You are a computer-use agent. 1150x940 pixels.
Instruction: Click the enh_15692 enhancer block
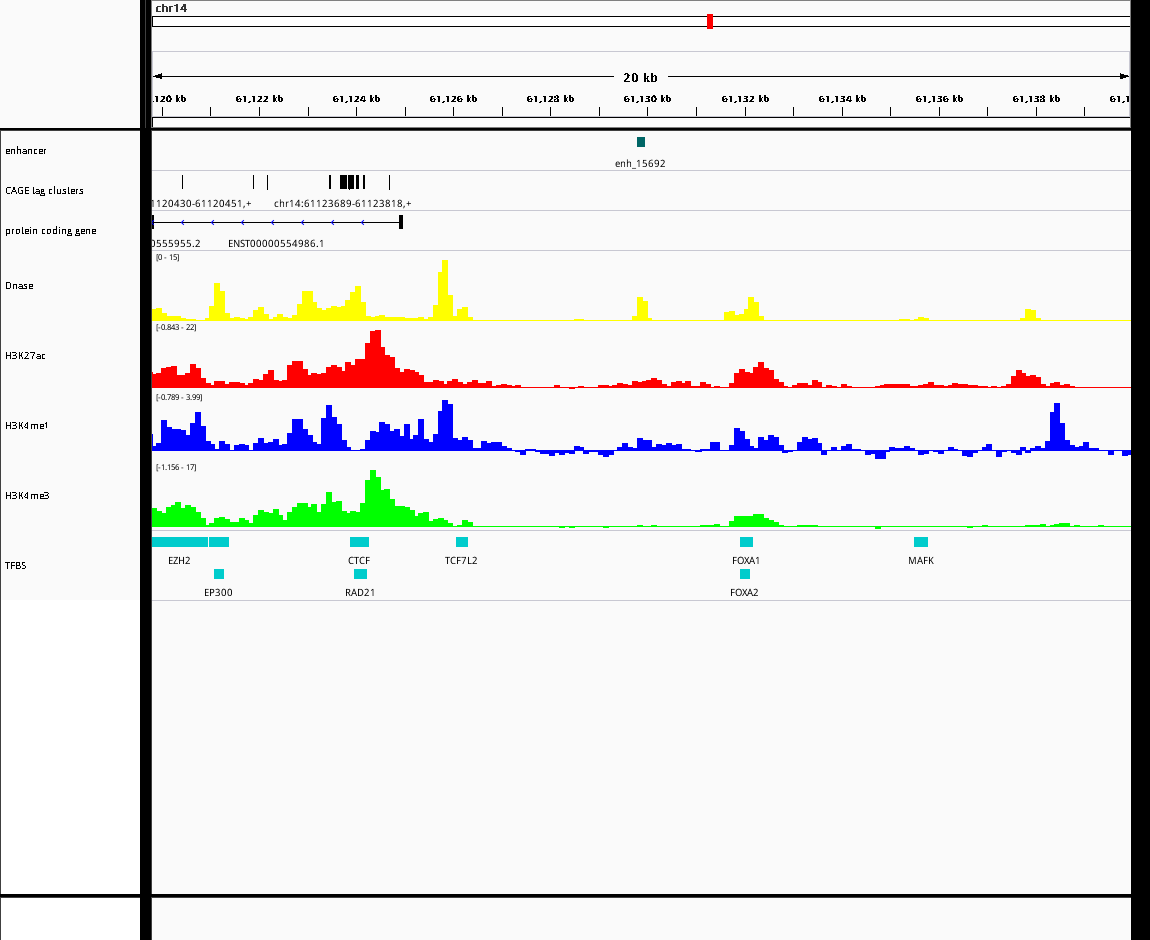[641, 142]
